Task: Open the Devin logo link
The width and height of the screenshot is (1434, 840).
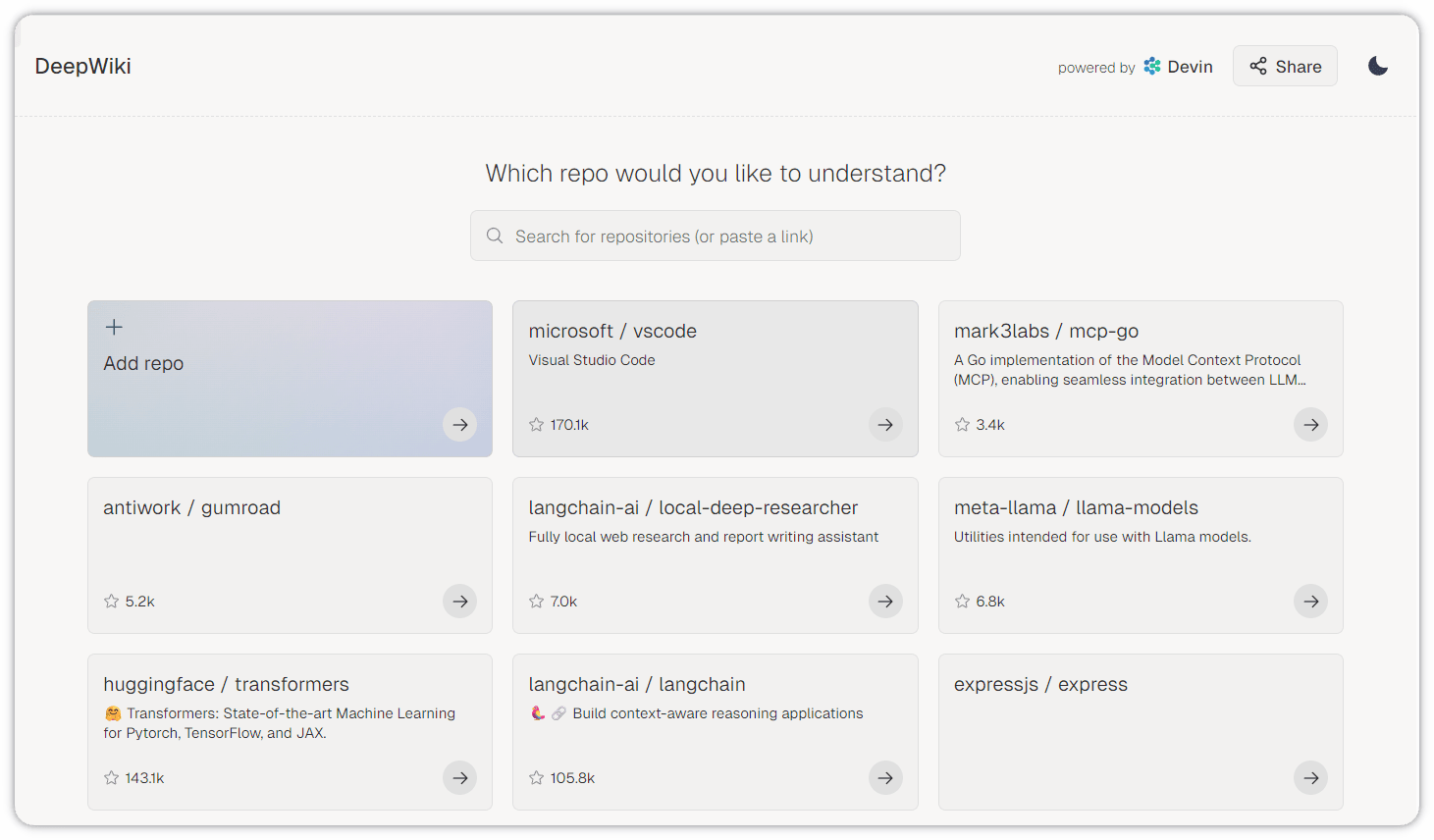Action: [1178, 67]
